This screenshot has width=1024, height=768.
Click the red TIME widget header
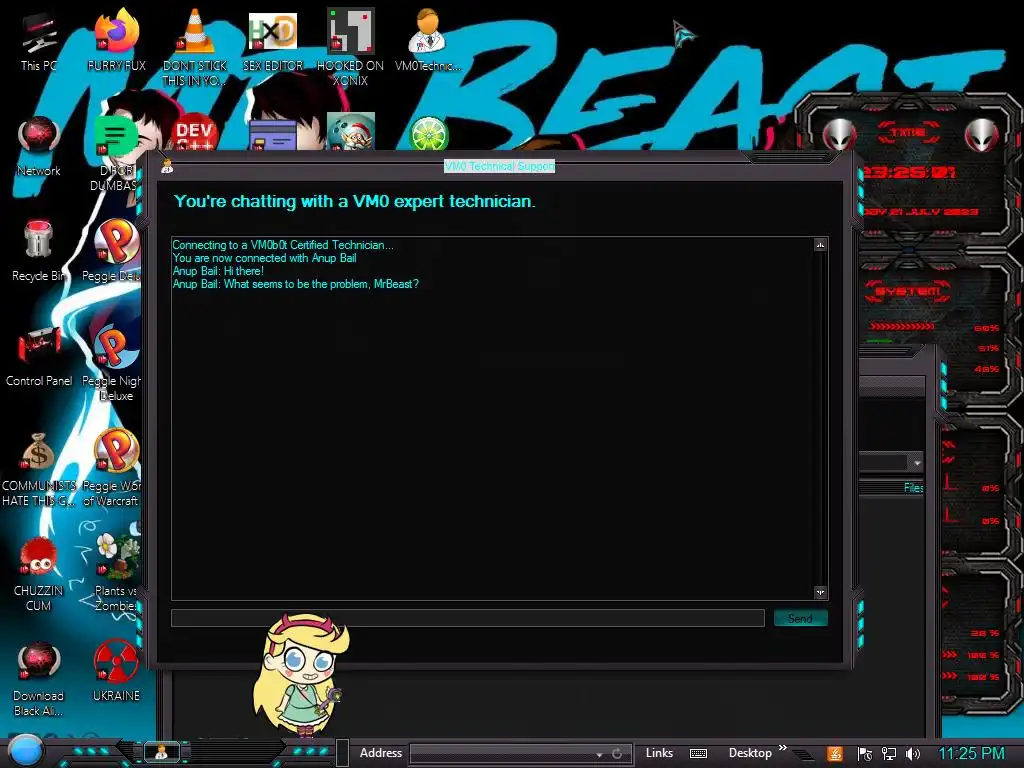coord(908,132)
